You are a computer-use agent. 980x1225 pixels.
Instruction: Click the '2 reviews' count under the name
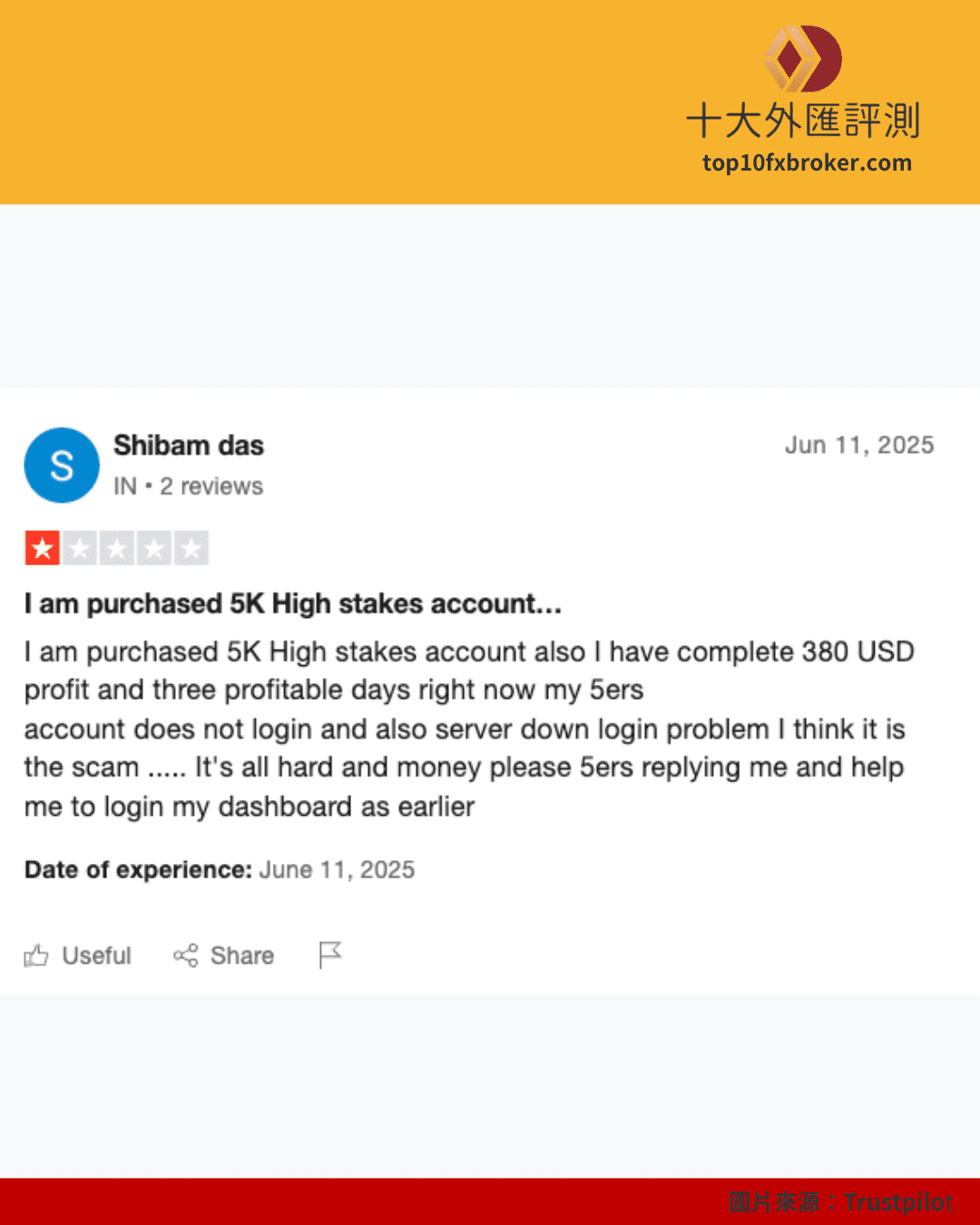(211, 486)
